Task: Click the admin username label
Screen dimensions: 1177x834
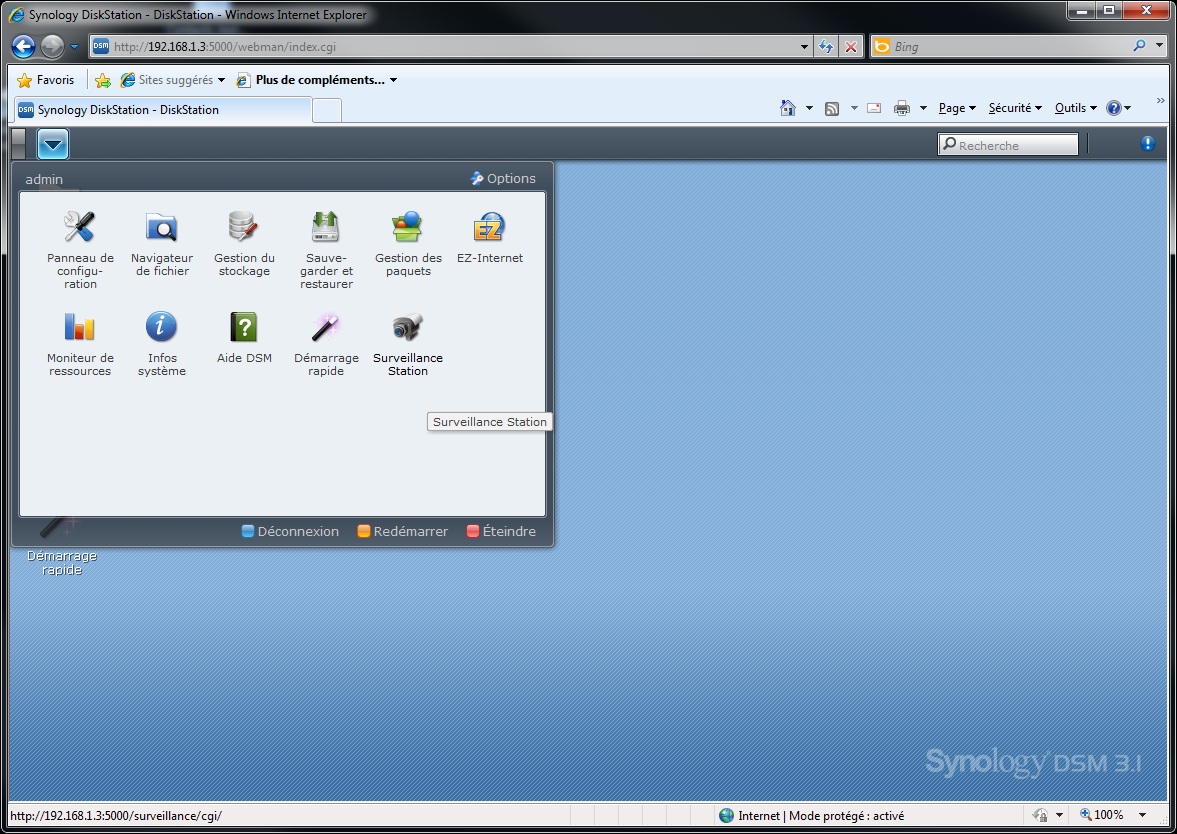Action: click(x=44, y=179)
